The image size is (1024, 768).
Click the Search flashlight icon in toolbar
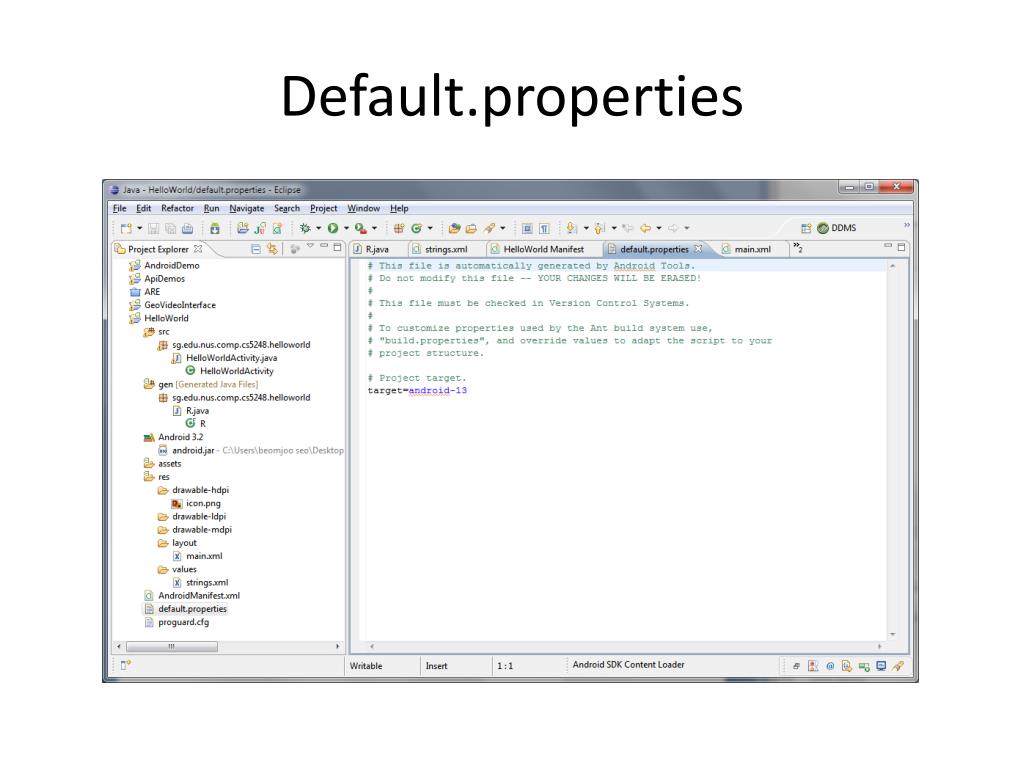pos(489,228)
